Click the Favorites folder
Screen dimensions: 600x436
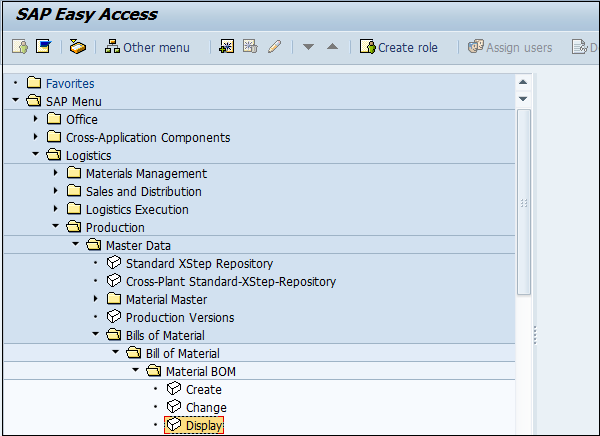70,83
